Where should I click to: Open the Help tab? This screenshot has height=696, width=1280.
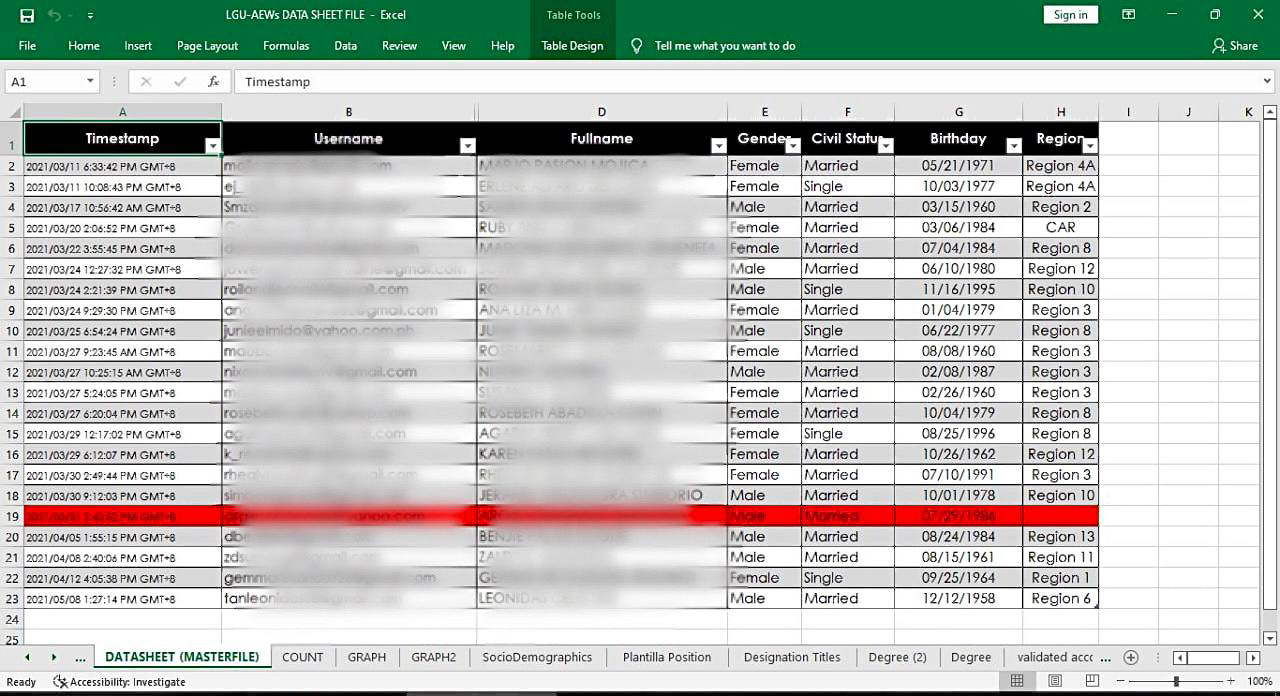(503, 46)
